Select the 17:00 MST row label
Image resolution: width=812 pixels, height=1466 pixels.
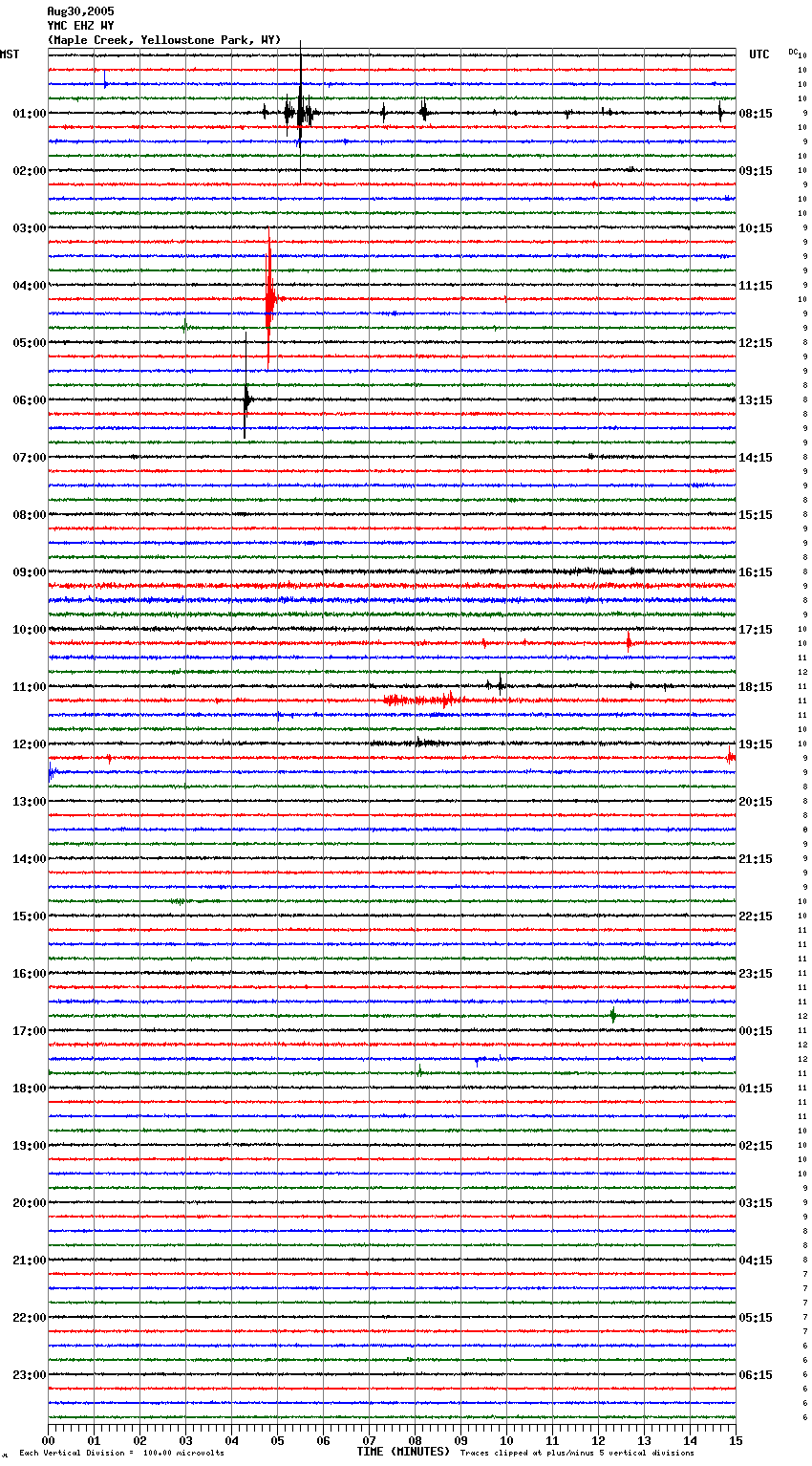point(30,1031)
